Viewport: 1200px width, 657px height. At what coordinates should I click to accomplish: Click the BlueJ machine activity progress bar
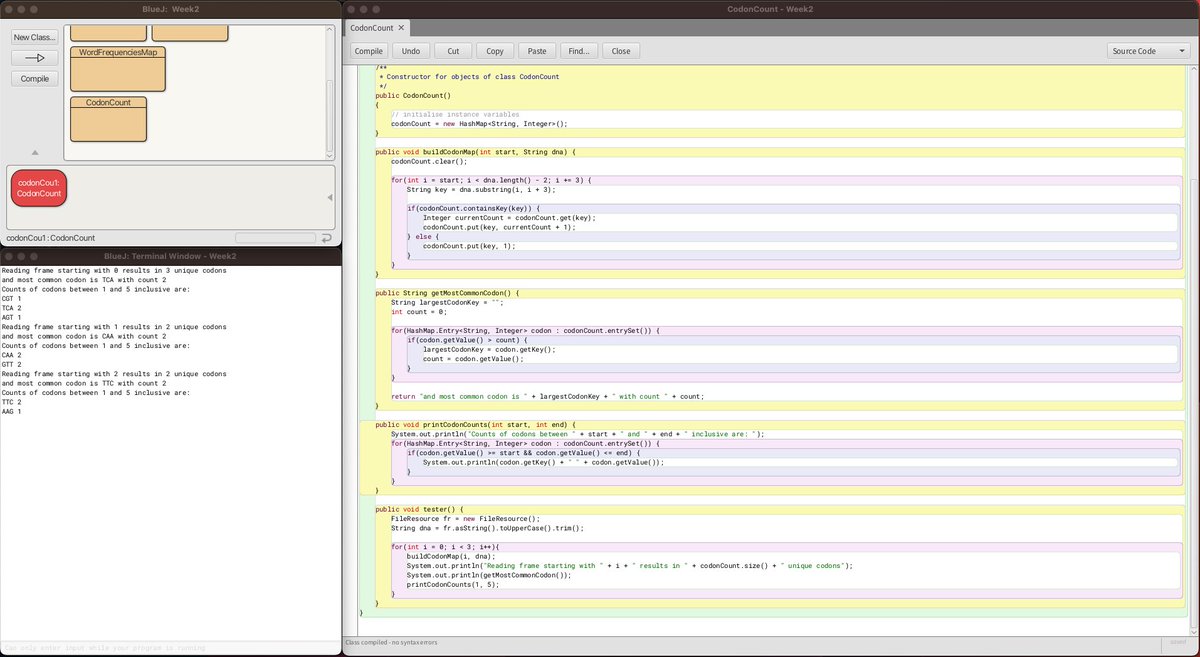point(275,238)
